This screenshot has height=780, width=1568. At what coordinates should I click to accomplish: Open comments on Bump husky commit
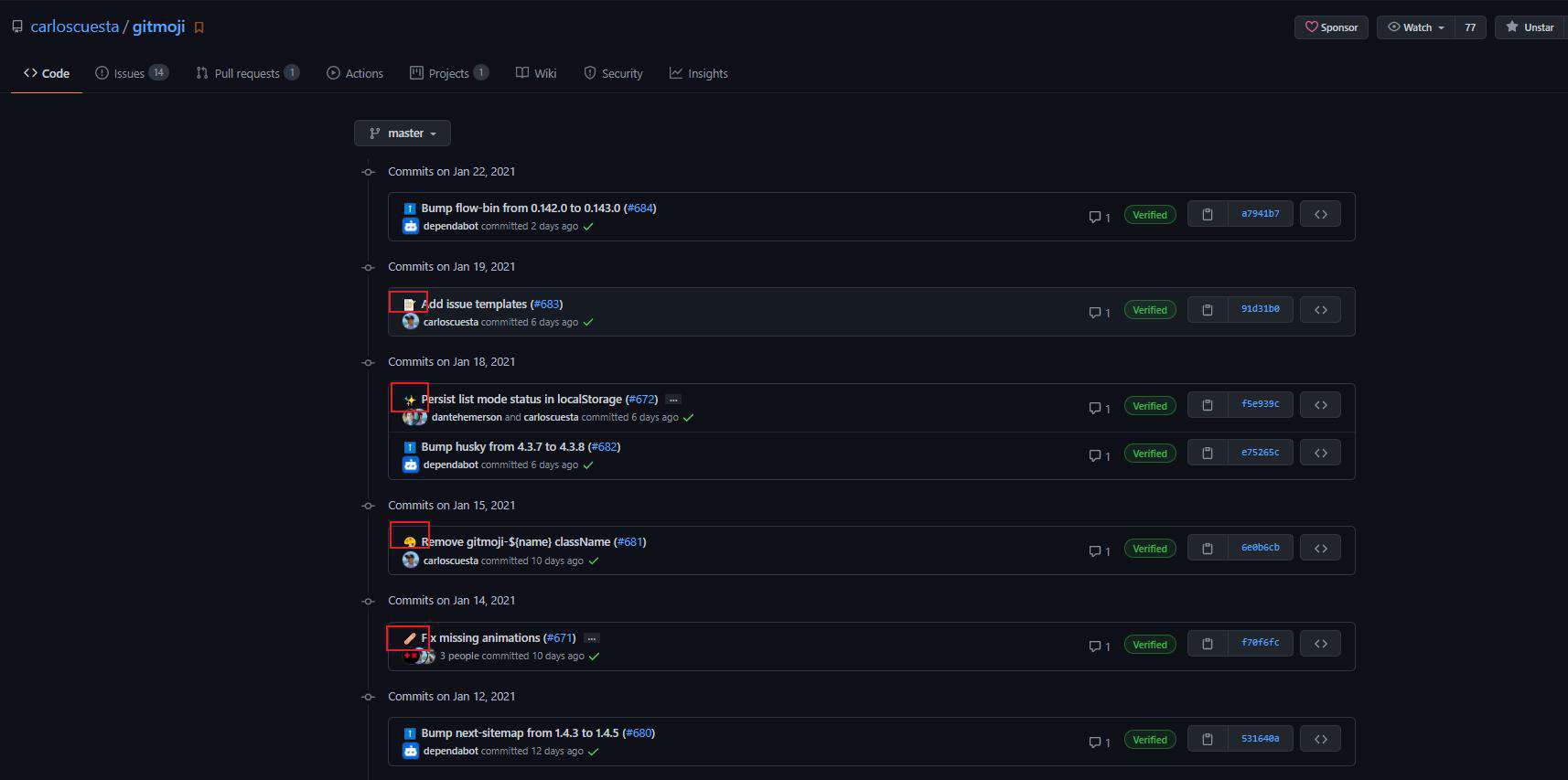click(1099, 455)
